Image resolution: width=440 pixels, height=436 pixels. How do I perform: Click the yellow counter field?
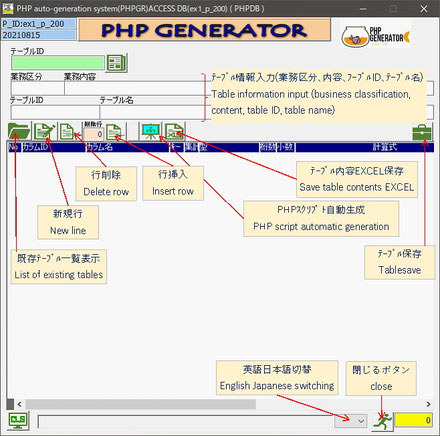coord(413,420)
